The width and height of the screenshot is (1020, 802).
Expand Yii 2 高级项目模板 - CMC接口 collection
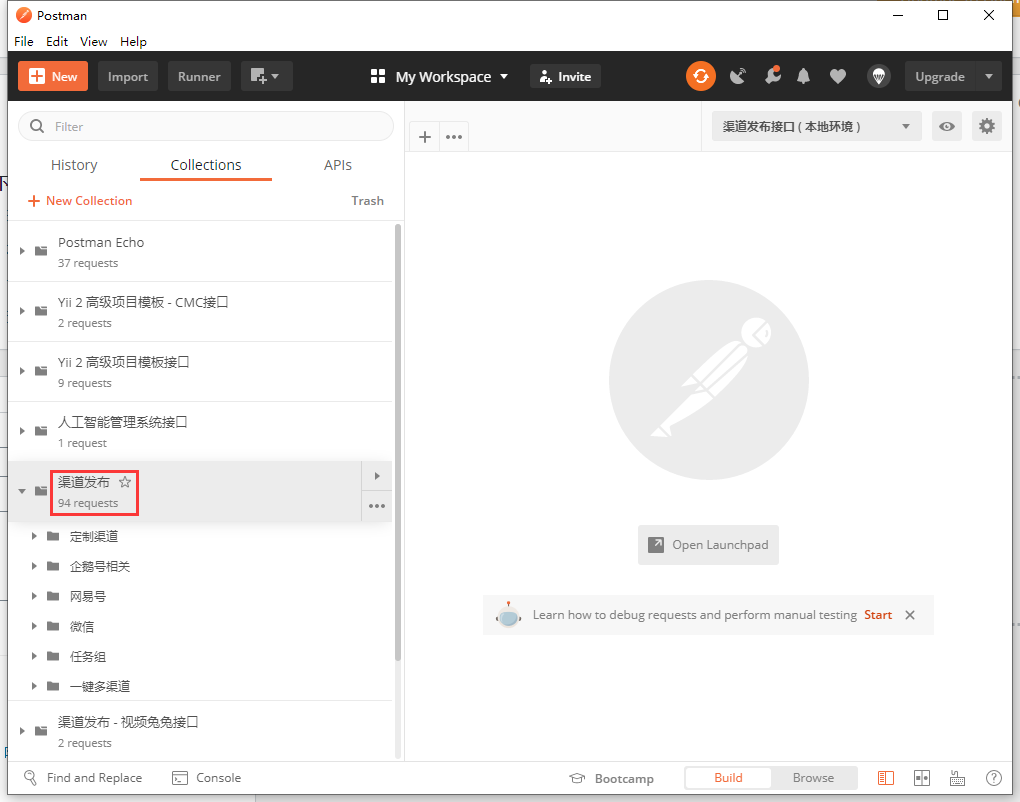click(x=22, y=311)
